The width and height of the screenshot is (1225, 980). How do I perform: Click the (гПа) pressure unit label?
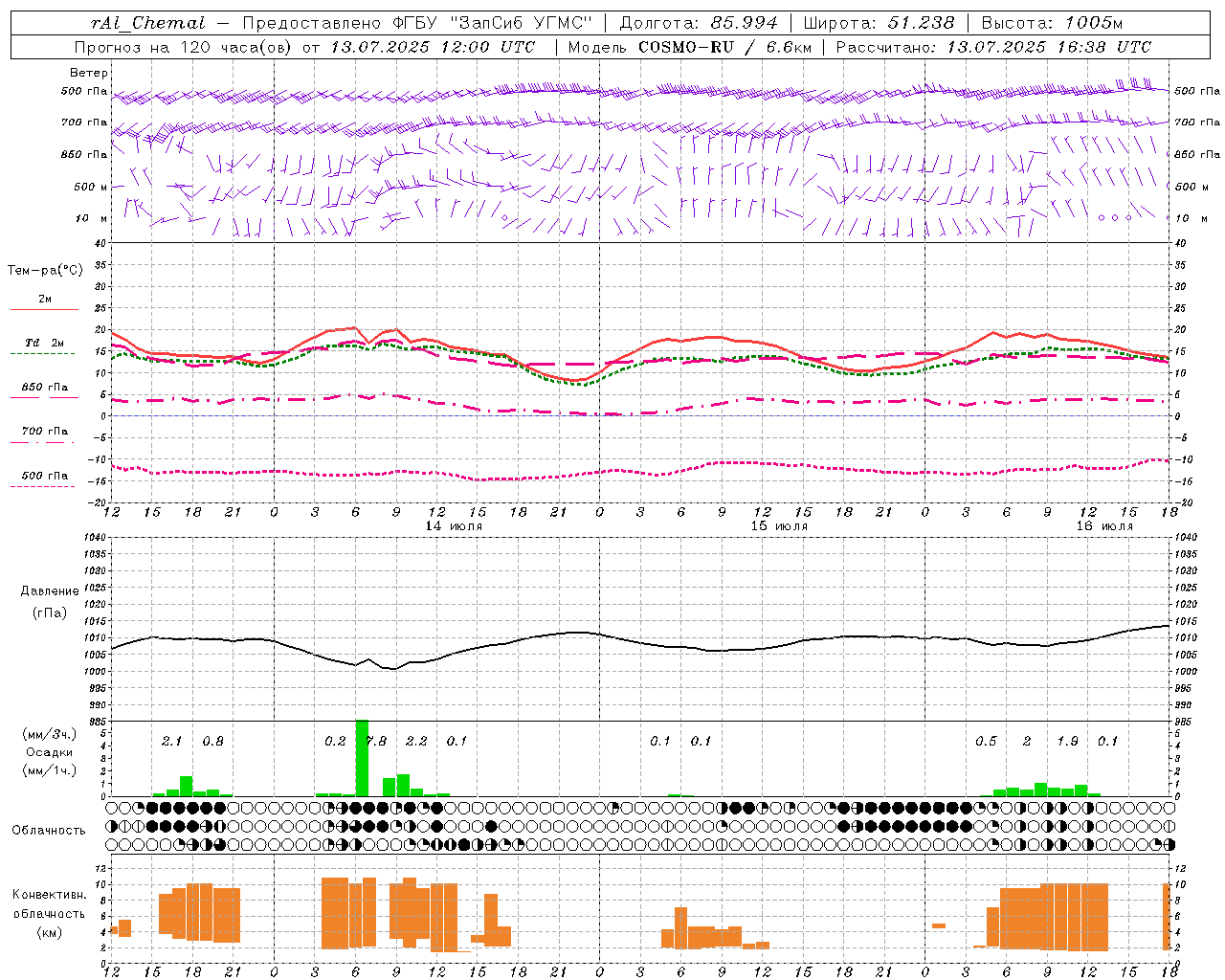pyautogui.click(x=50, y=613)
